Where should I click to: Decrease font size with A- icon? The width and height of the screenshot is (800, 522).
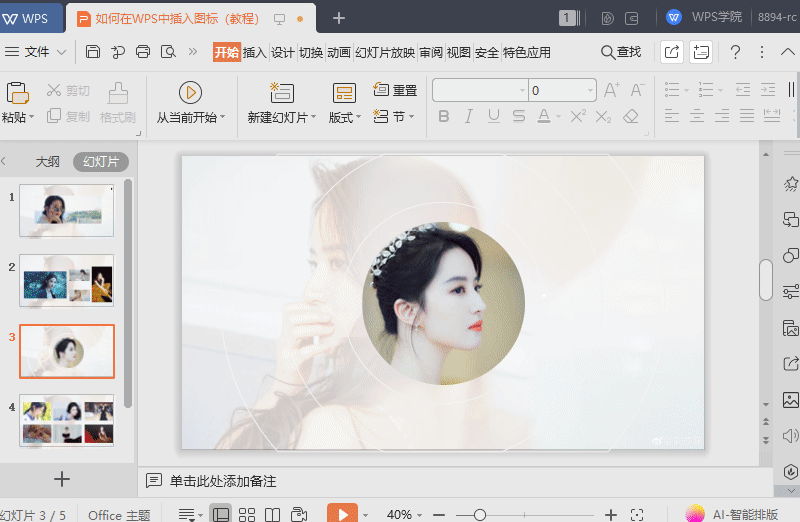(637, 90)
